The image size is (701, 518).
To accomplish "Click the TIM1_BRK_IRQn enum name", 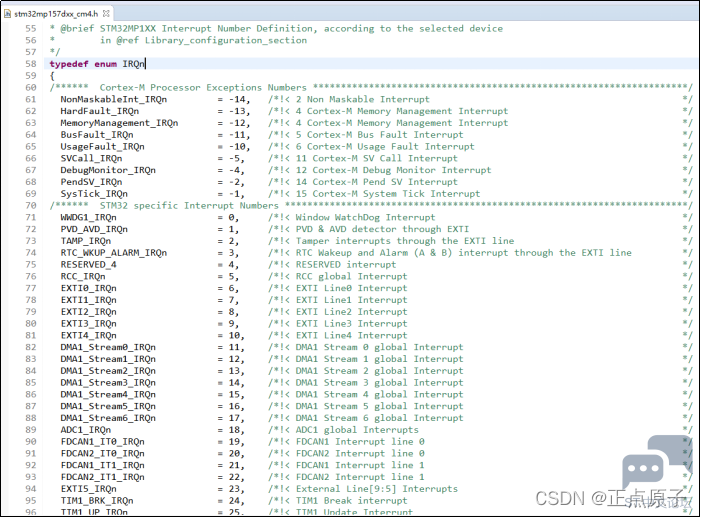I will click(97, 500).
